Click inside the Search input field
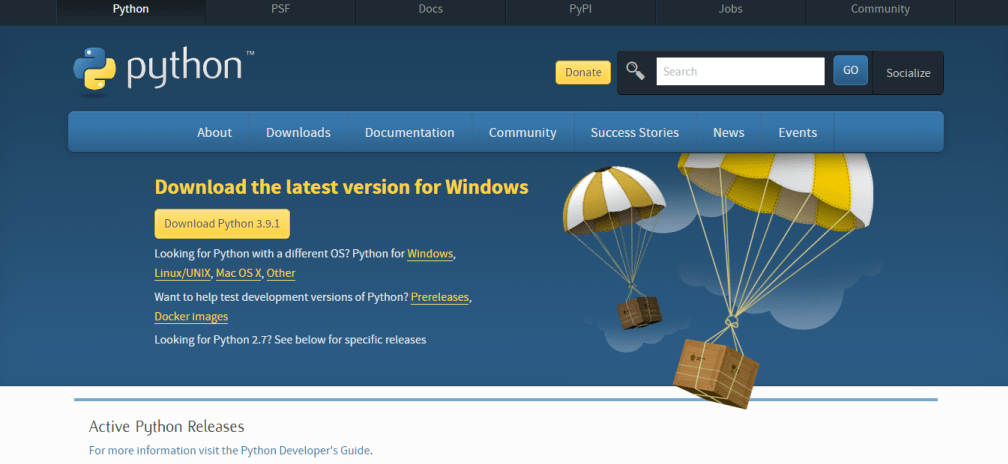 (x=739, y=71)
